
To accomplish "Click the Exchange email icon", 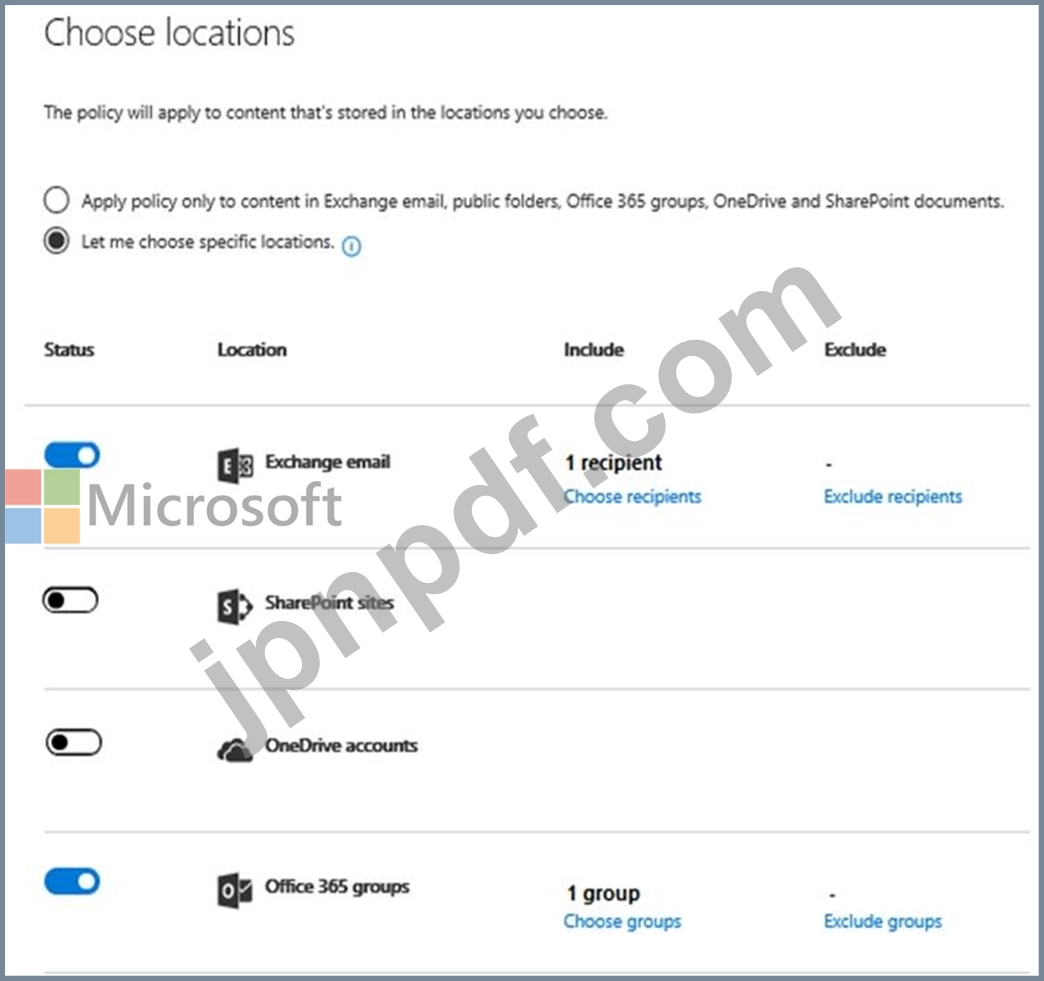I will [235, 466].
